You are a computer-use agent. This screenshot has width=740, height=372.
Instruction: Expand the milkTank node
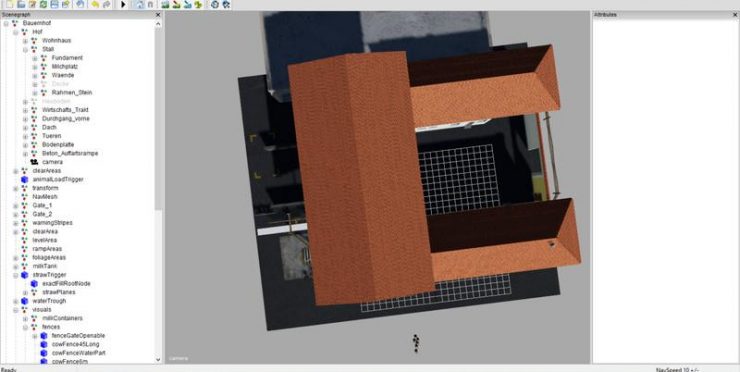click(16, 266)
